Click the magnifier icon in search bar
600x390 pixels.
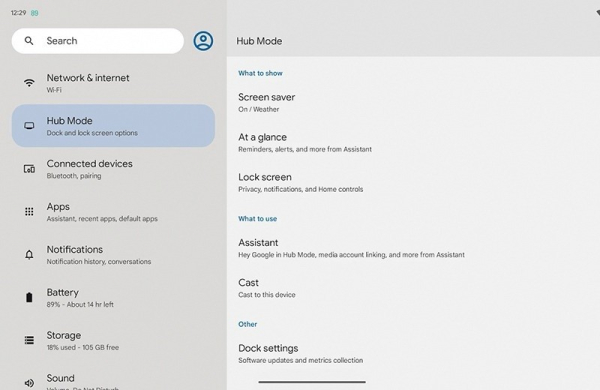coord(29,41)
